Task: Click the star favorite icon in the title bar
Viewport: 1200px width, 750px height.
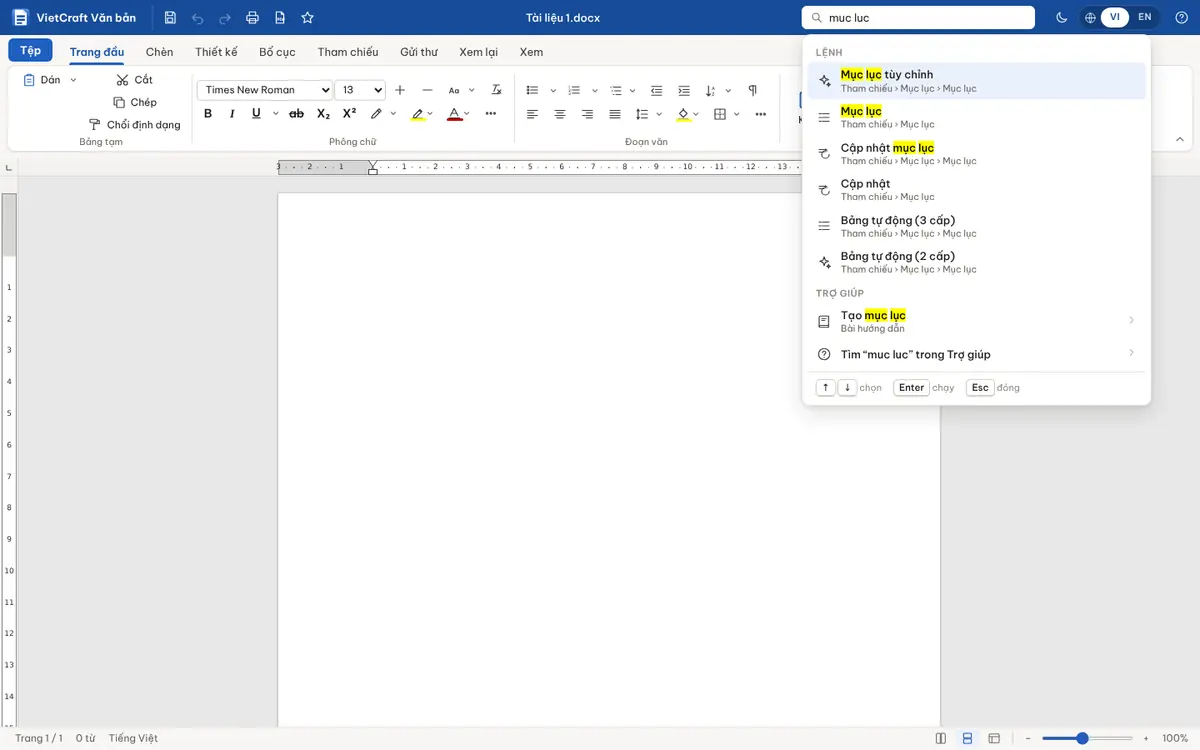Action: (x=307, y=18)
